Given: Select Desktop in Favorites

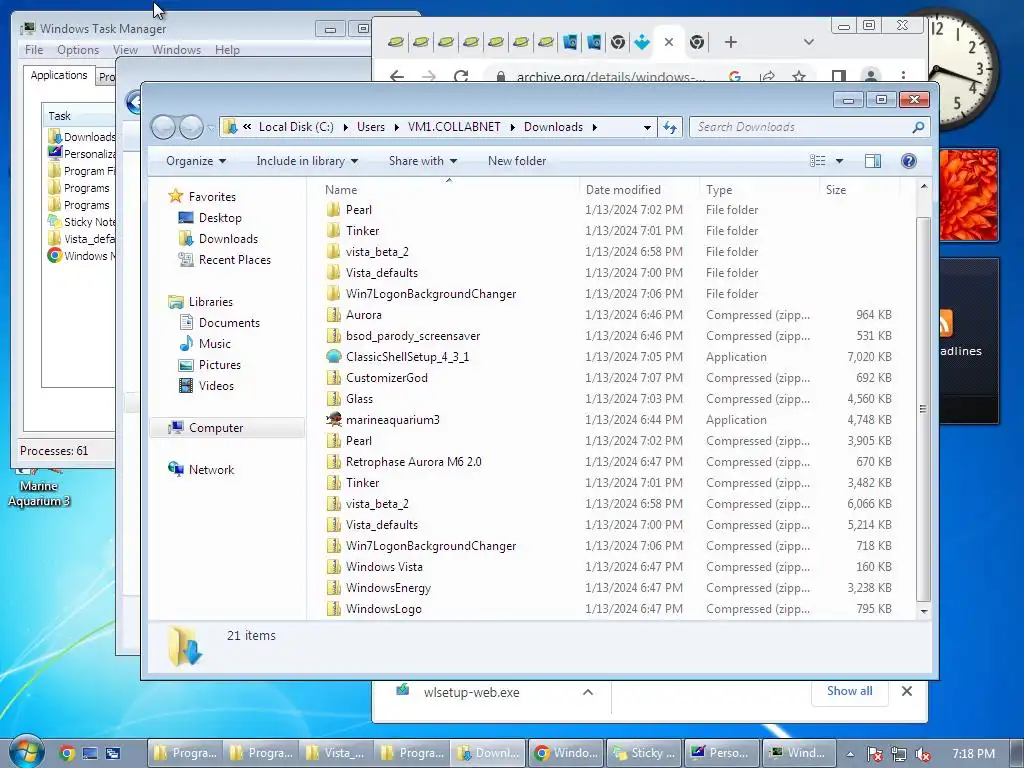Looking at the screenshot, I should tap(220, 217).
